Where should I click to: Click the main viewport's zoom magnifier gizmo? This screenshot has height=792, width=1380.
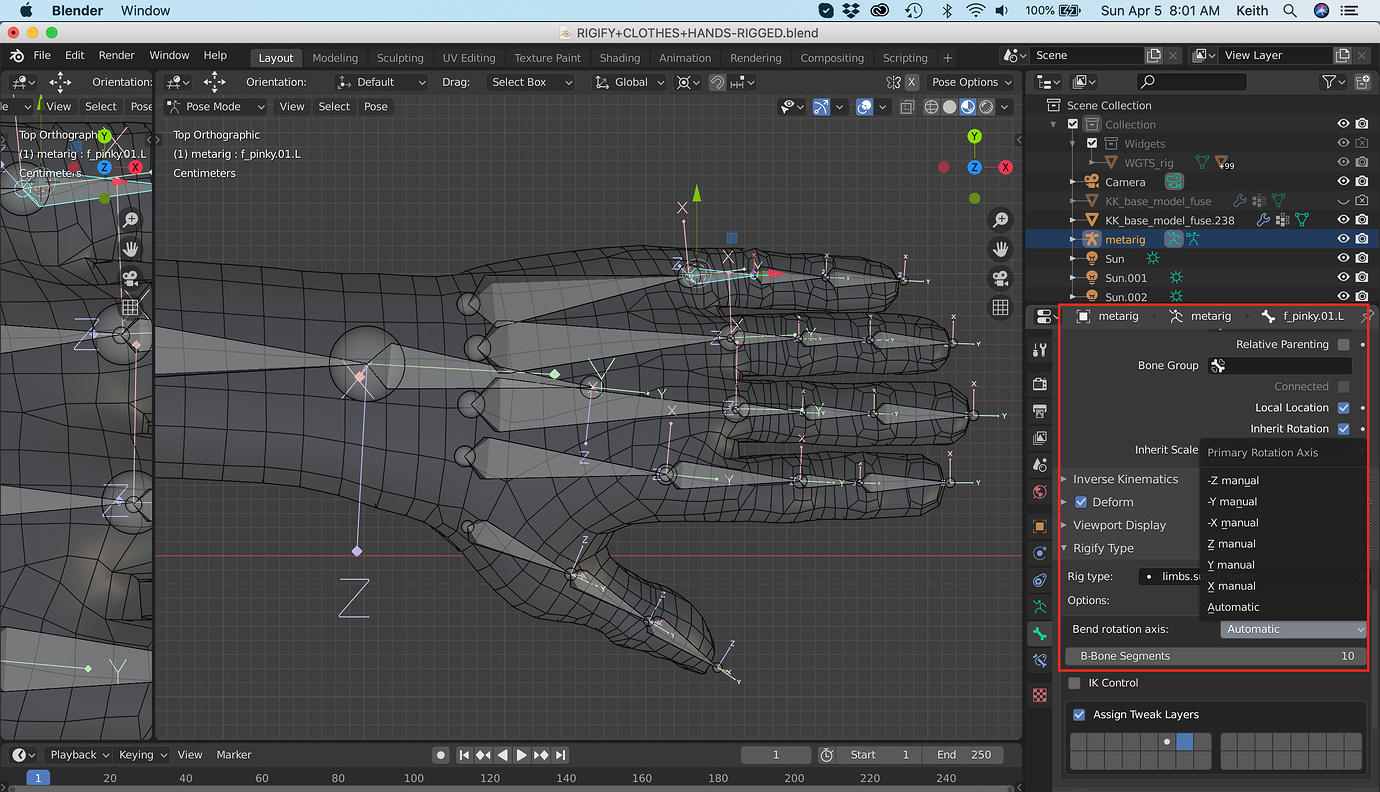point(1000,220)
